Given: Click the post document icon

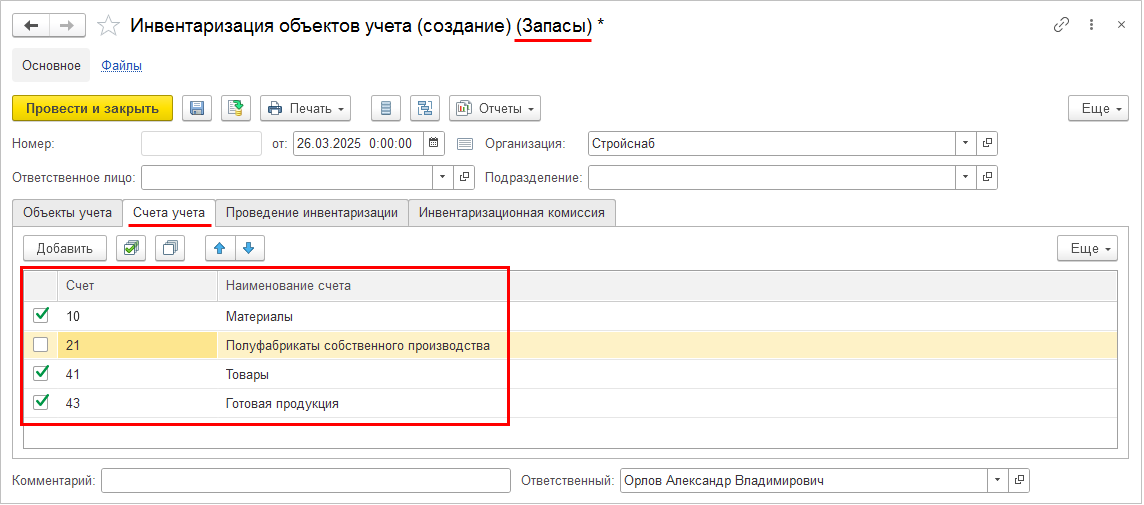Looking at the screenshot, I should pos(236,108).
